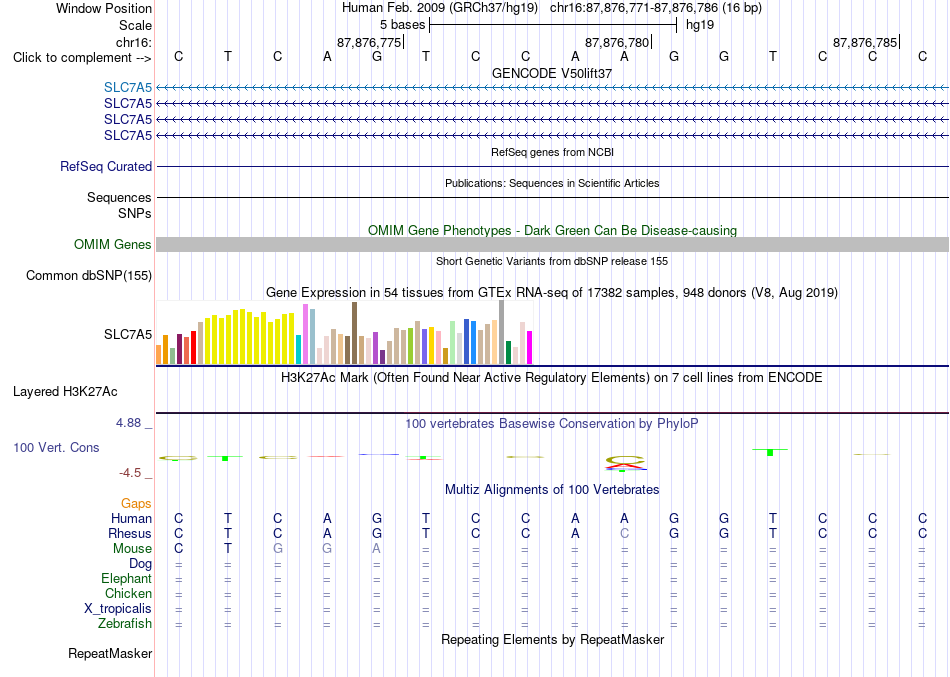950x677 pixels.
Task: Select the Rhesus alignment row label
Action: tap(130, 533)
